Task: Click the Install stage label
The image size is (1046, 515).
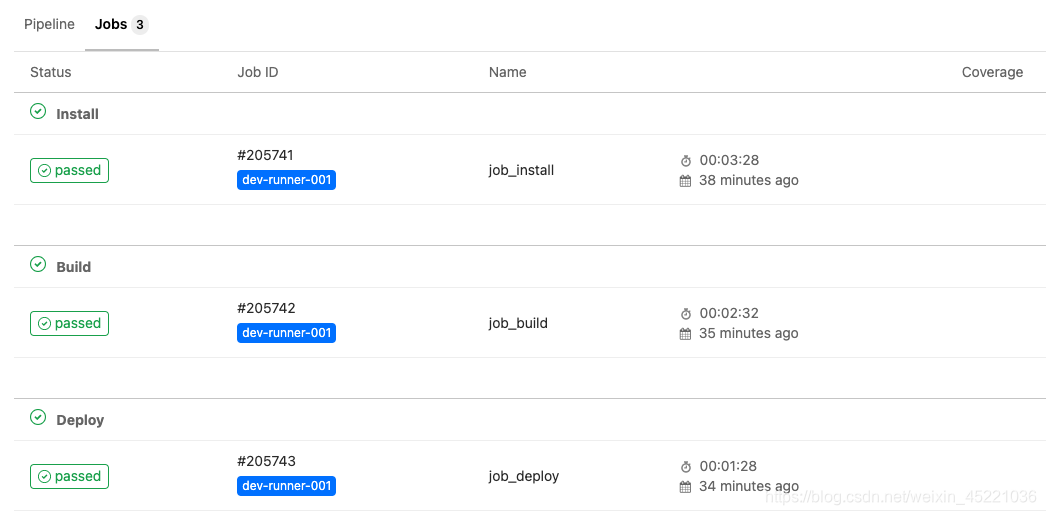Action: [77, 114]
